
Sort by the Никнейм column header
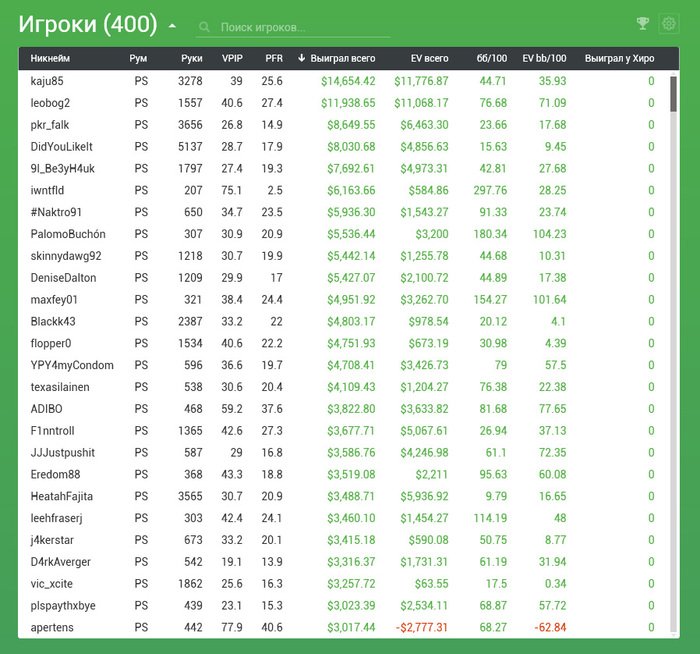(50, 58)
